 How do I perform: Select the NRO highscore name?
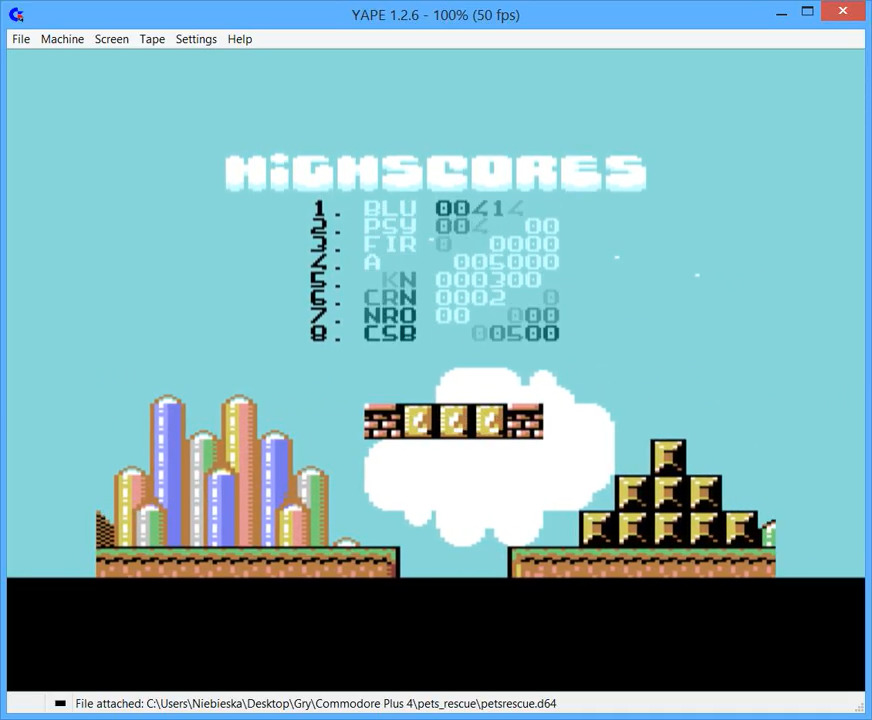390,315
